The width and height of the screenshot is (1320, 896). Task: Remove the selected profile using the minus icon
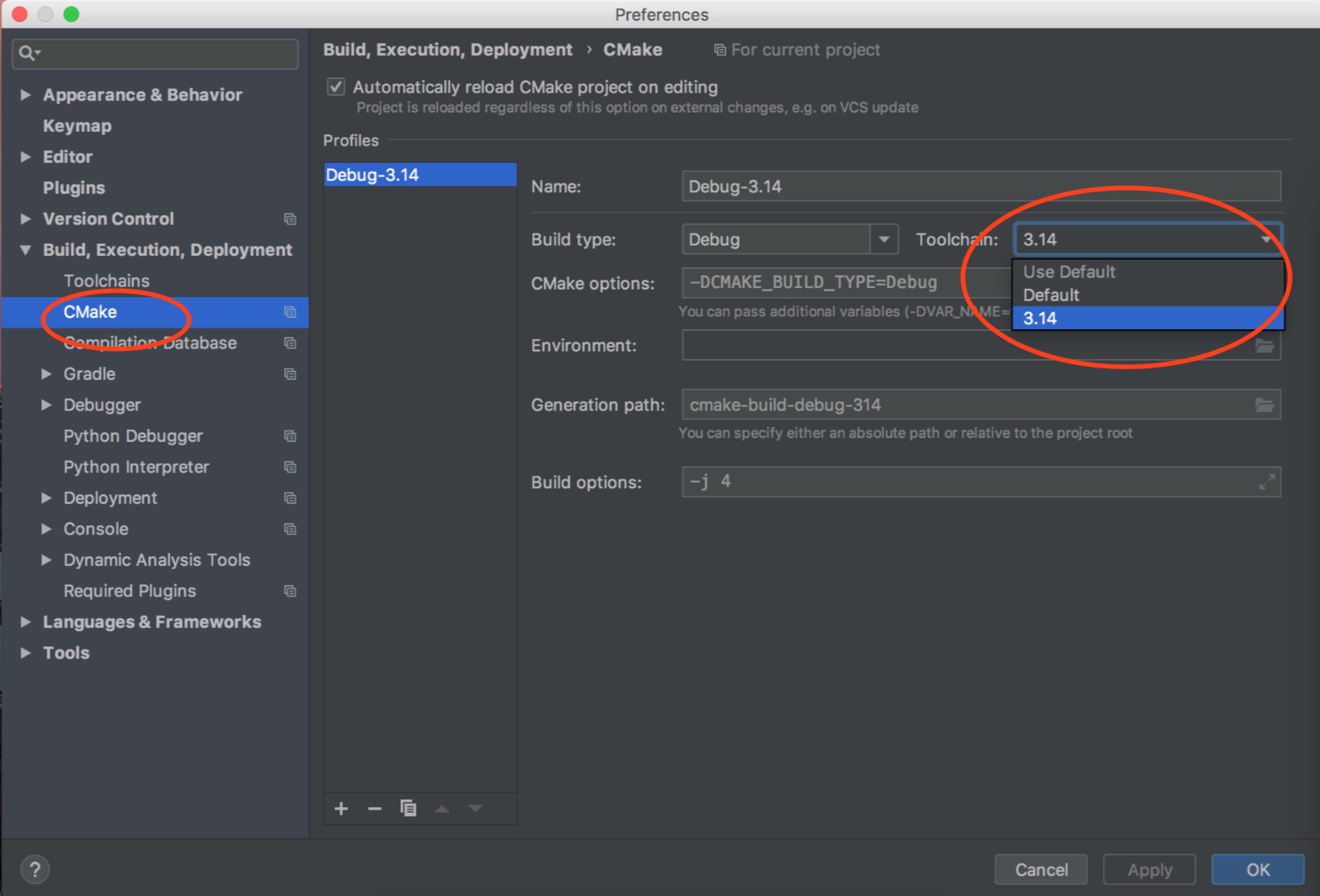375,808
